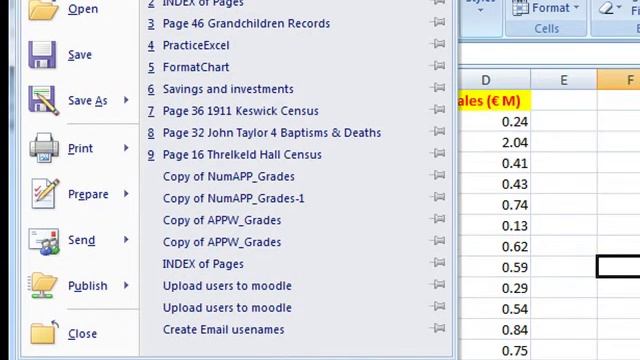
Task: Click the Print printer icon
Action: [43, 148]
